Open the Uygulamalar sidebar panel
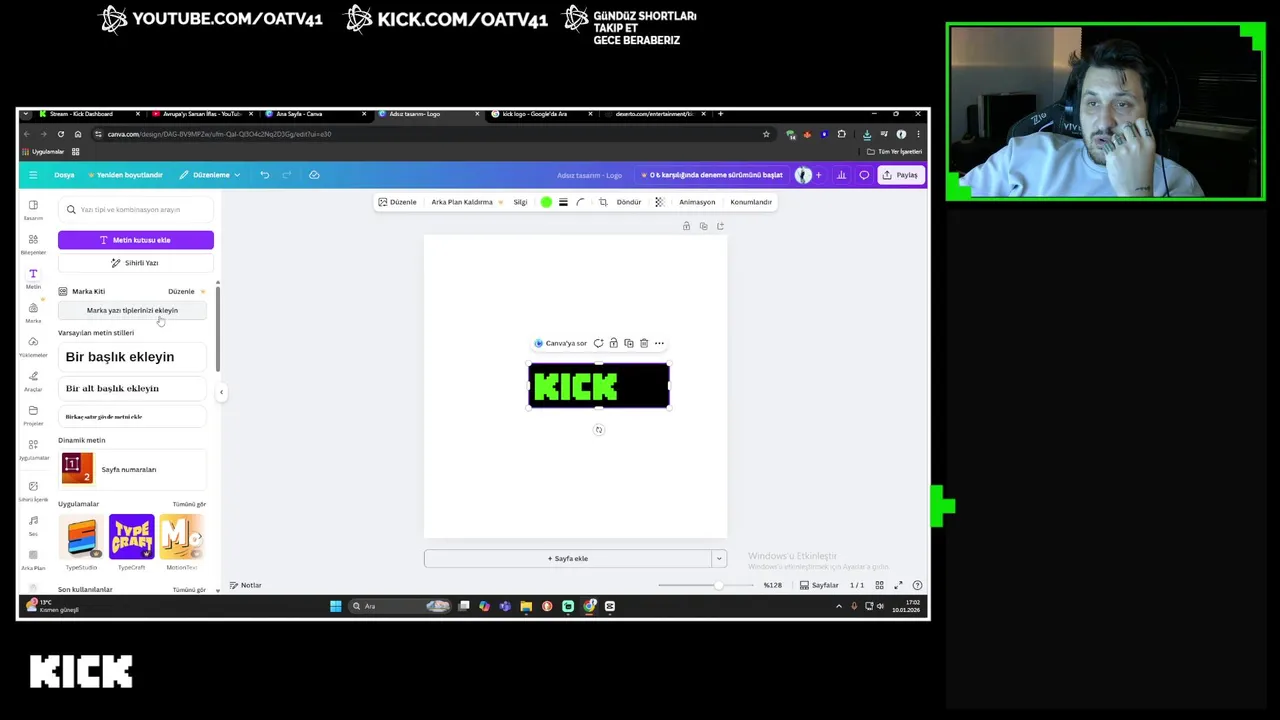This screenshot has width=1280, height=720. click(33, 449)
